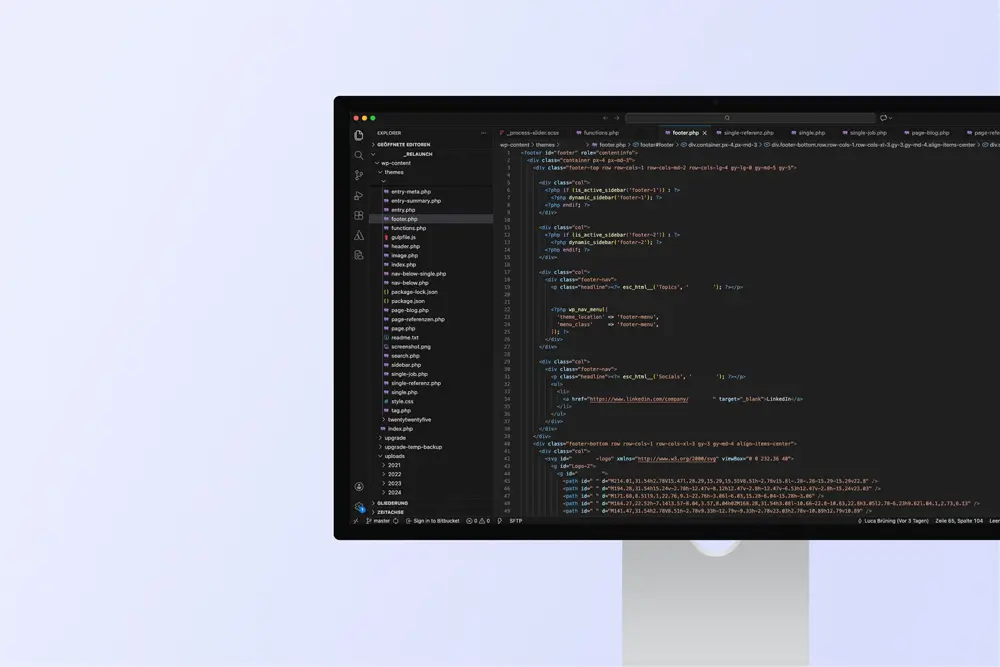This screenshot has height=667, width=1000.
Task: Open the Run and Debug view
Action: click(359, 195)
